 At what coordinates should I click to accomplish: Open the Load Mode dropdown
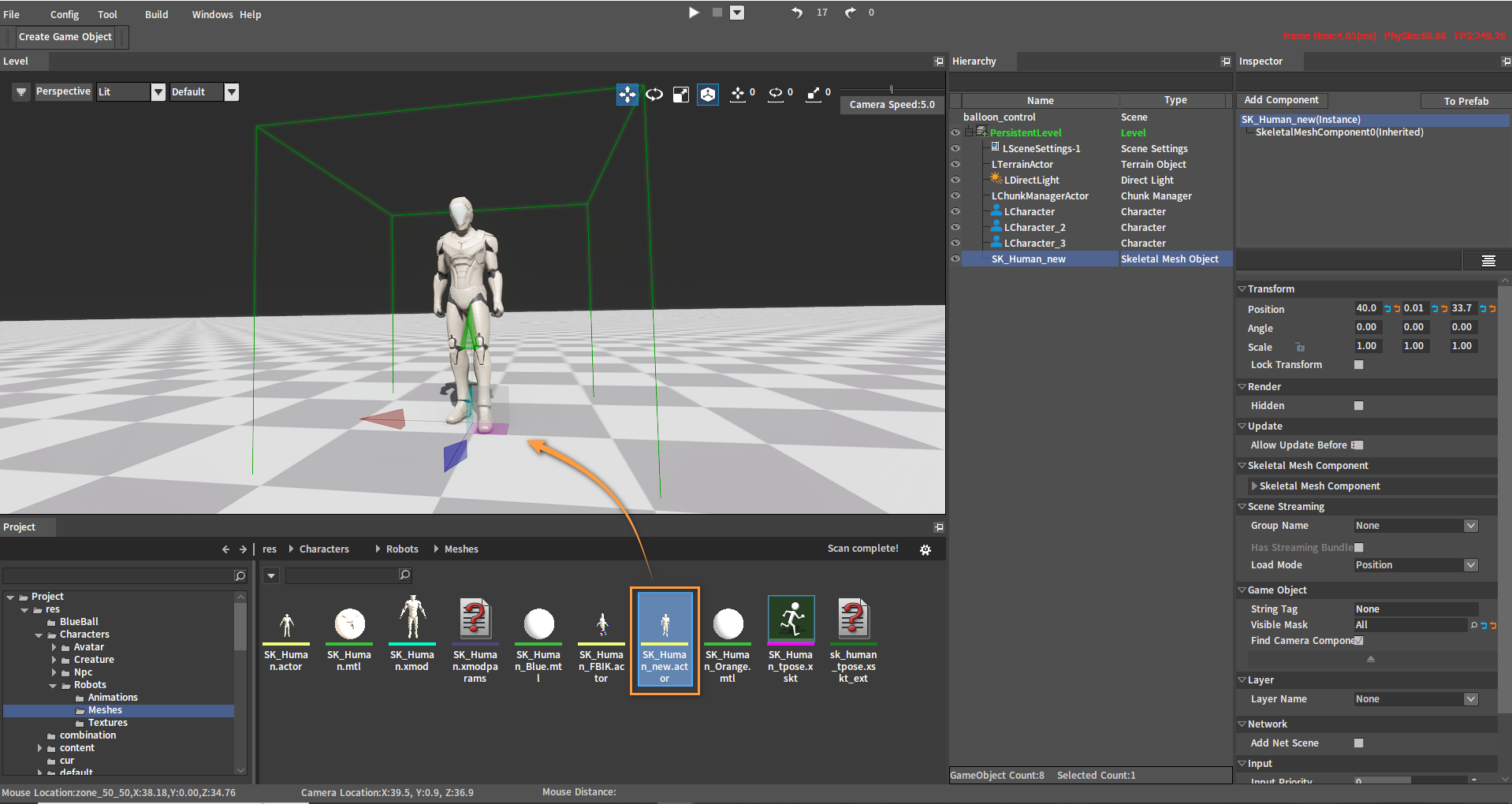(1470, 565)
